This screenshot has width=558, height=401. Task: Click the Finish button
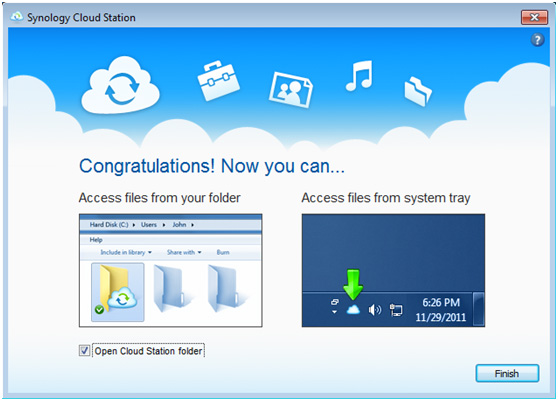pyautogui.click(x=507, y=373)
